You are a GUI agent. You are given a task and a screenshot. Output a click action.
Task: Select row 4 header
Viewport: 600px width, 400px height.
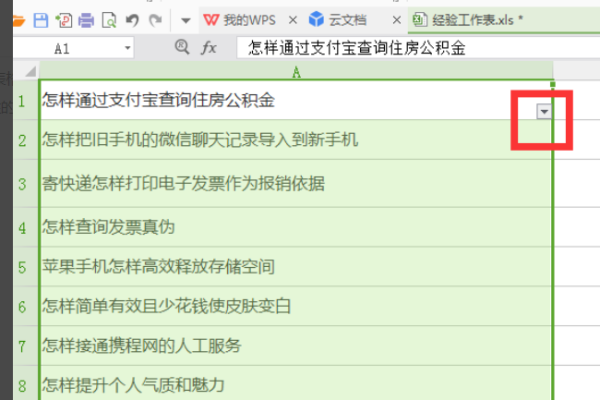click(26, 227)
